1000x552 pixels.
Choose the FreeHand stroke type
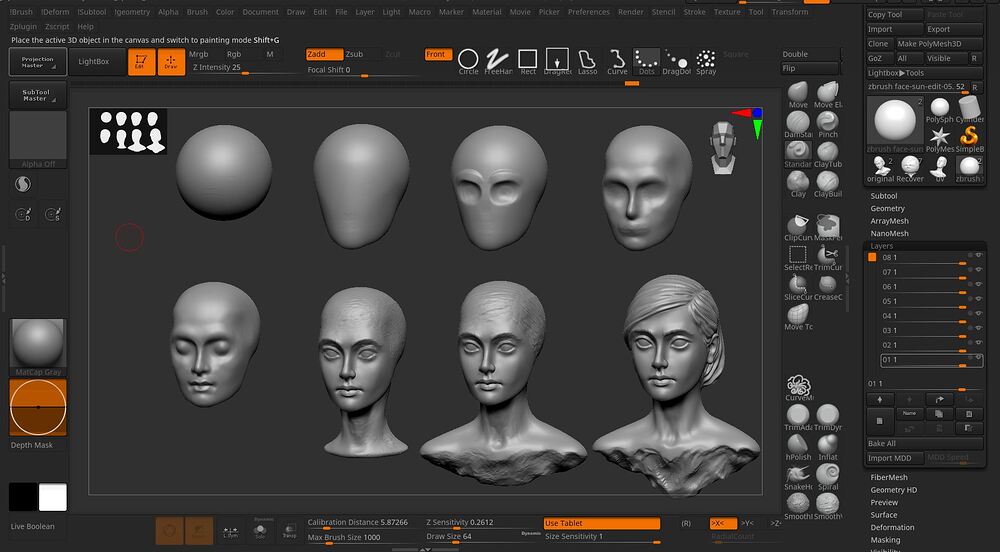pos(498,61)
